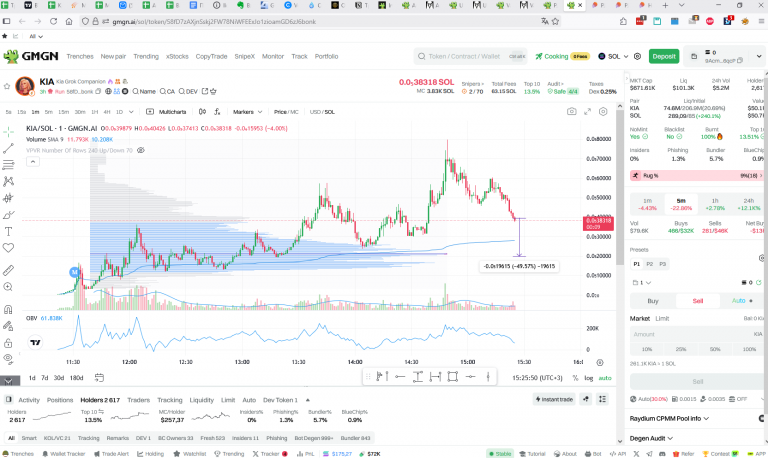Open the SOL network settings gear

pos(637,56)
